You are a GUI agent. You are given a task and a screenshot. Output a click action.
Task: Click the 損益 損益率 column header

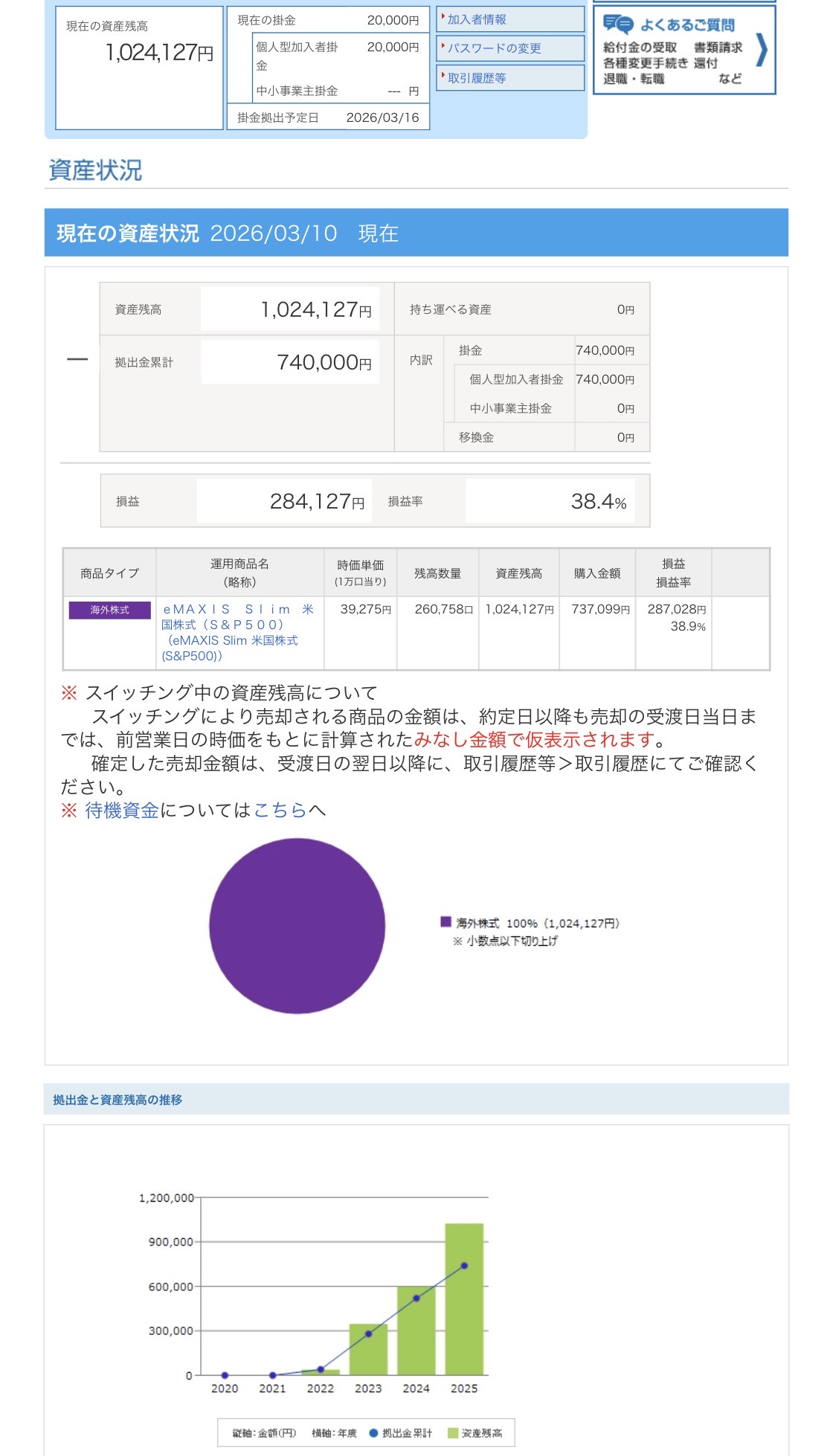tap(673, 573)
